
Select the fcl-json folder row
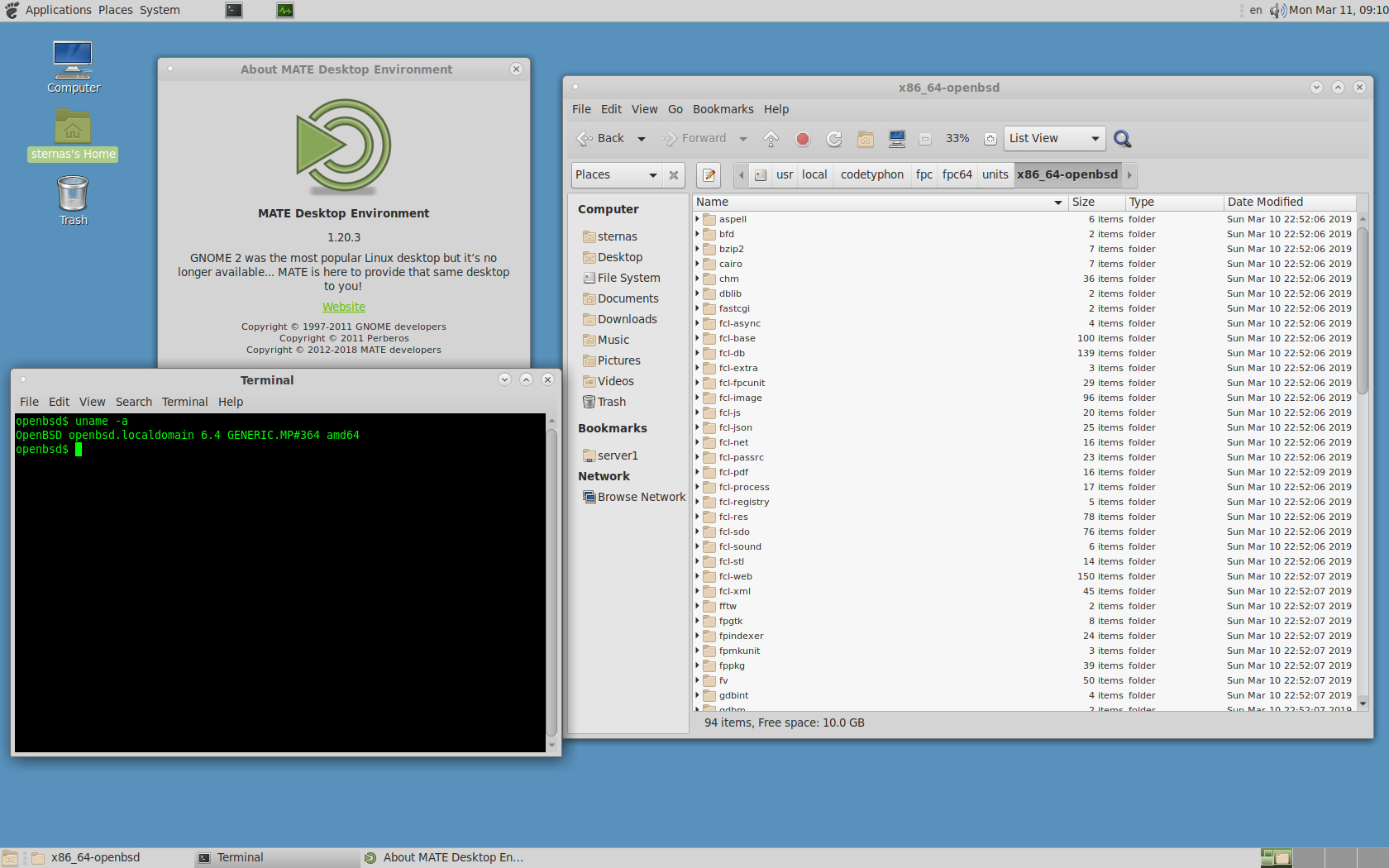(x=1024, y=427)
